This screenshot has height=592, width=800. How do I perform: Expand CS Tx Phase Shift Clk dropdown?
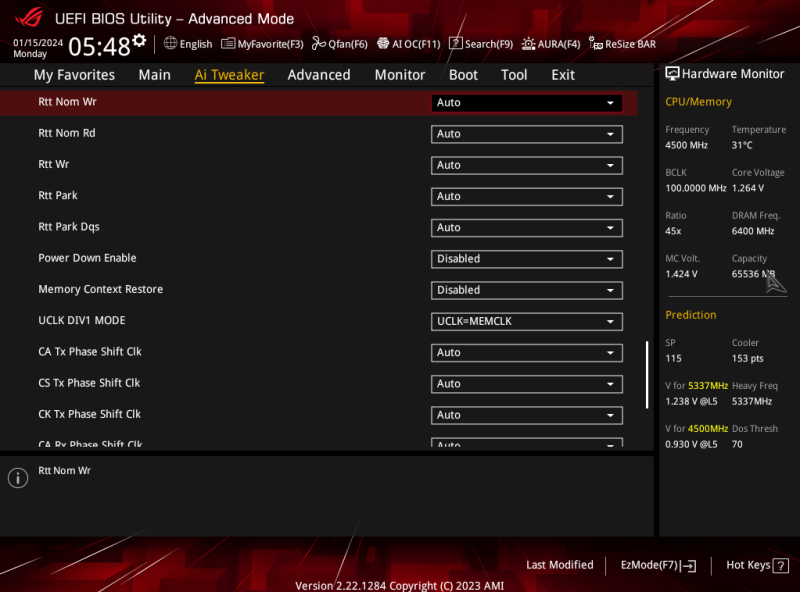tap(527, 384)
